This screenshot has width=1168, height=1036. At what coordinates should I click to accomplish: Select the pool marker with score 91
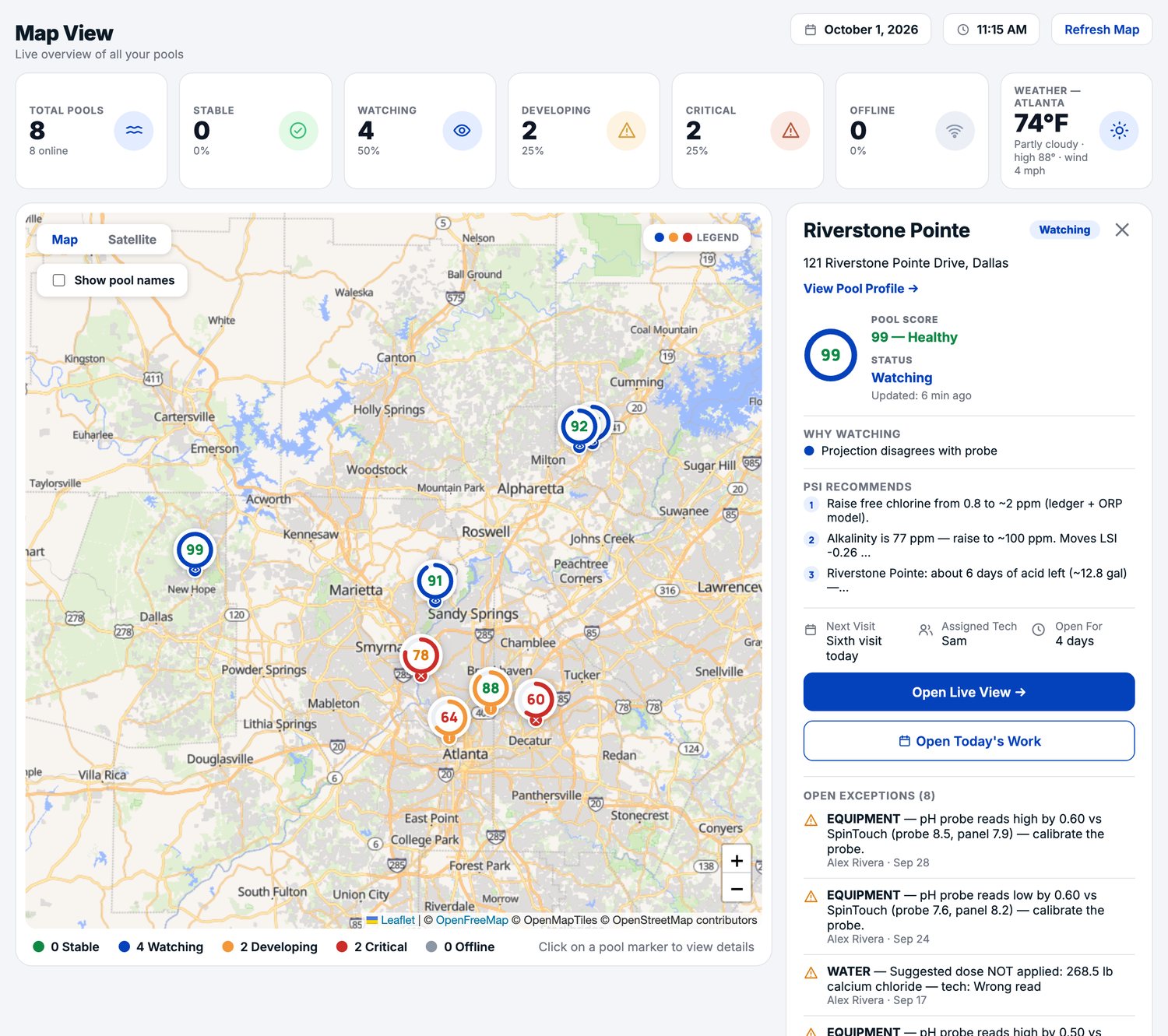[434, 581]
